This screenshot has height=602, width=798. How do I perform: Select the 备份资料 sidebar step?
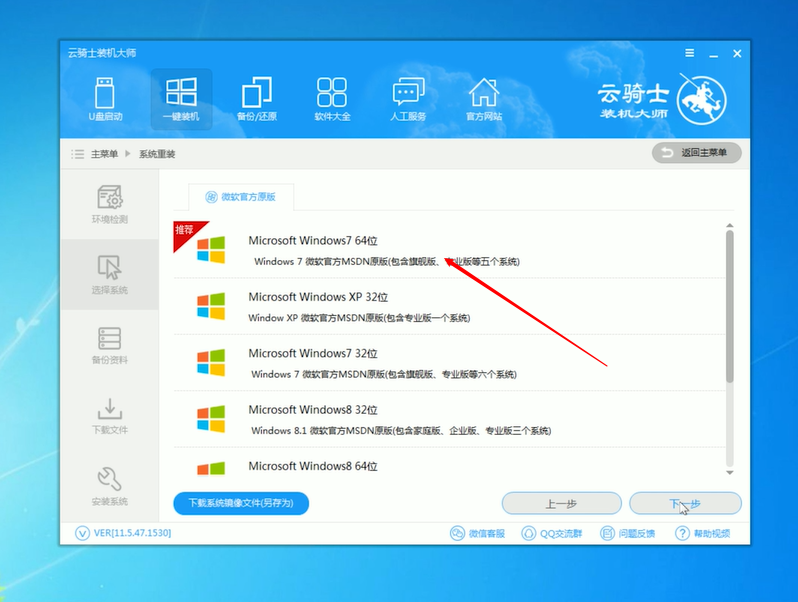[109, 346]
